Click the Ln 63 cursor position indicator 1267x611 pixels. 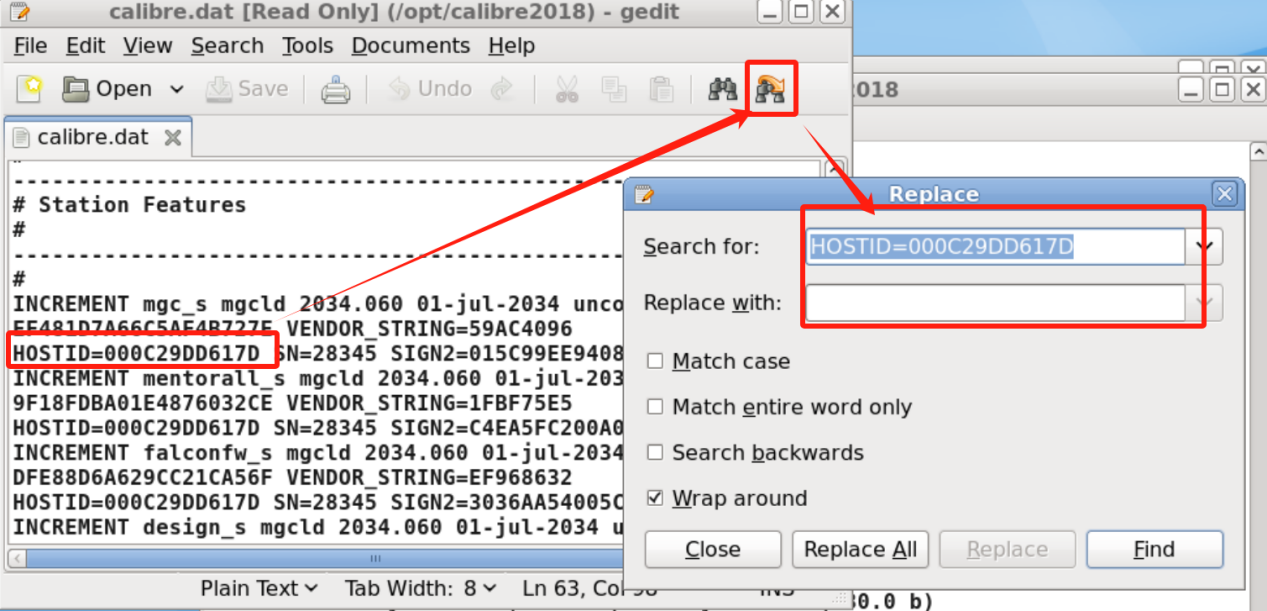(x=590, y=588)
